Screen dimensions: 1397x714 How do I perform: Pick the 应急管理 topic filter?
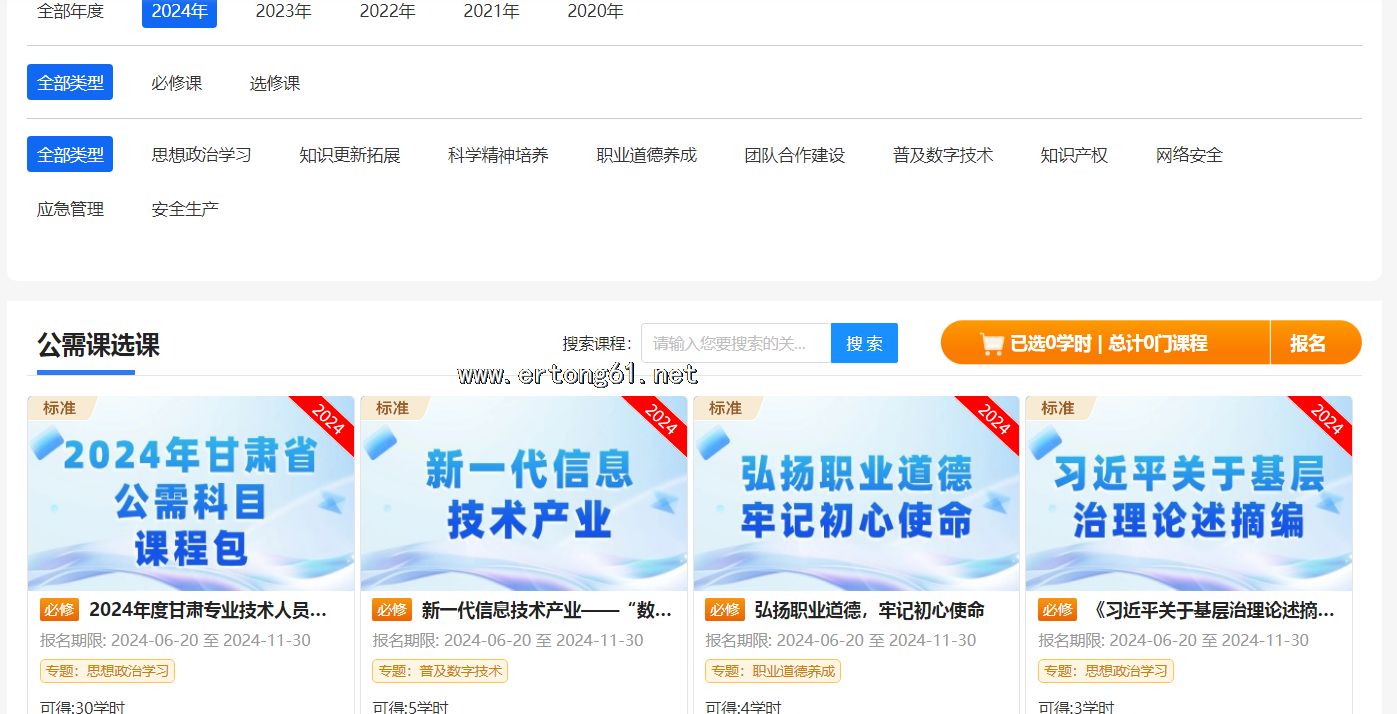(x=70, y=209)
